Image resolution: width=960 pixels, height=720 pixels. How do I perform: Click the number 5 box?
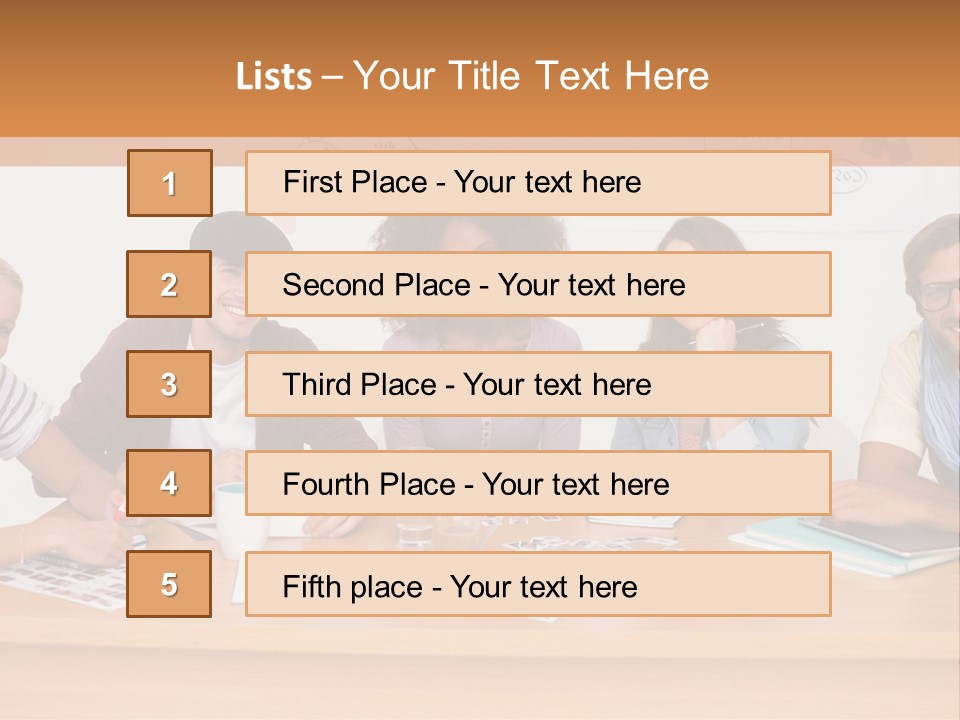[169, 584]
